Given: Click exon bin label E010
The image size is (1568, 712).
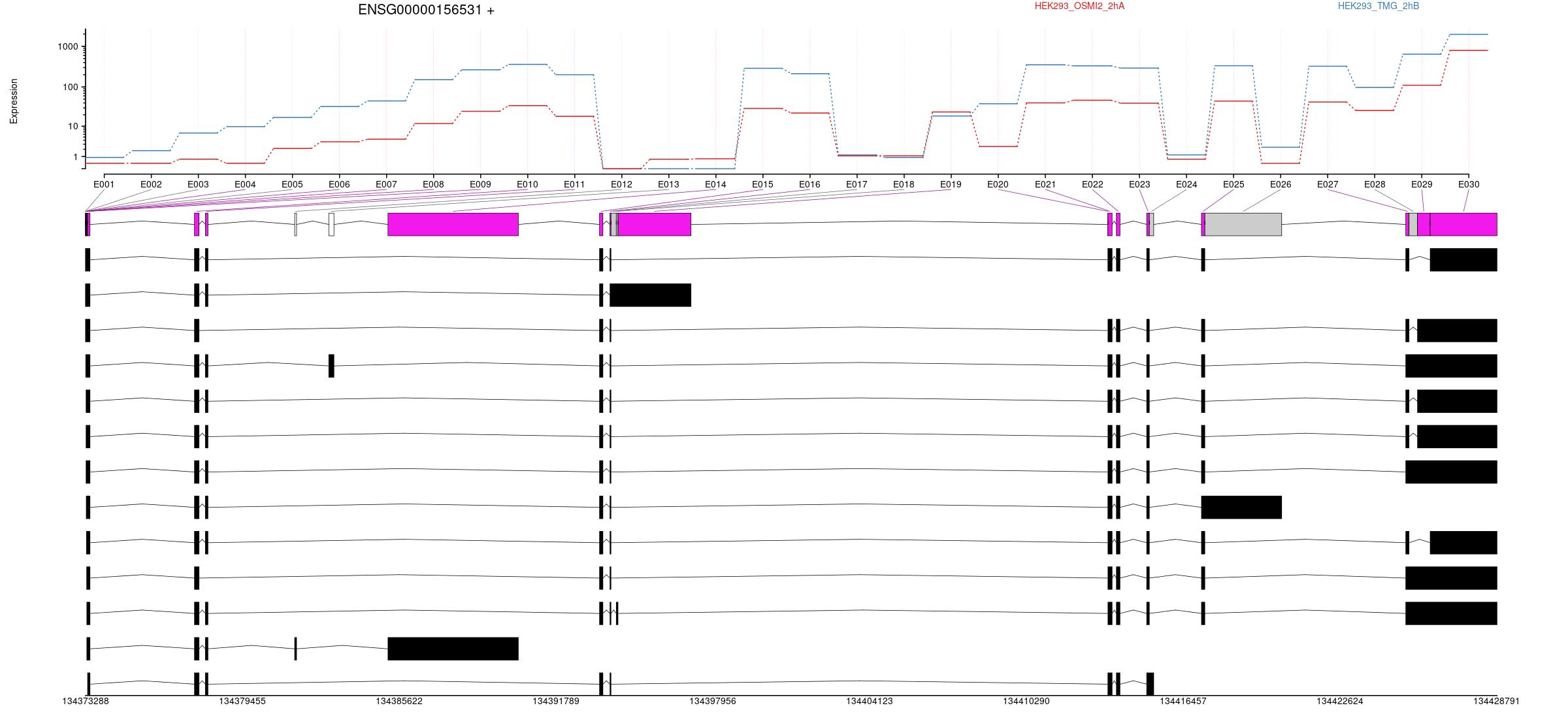Looking at the screenshot, I should click(x=527, y=184).
